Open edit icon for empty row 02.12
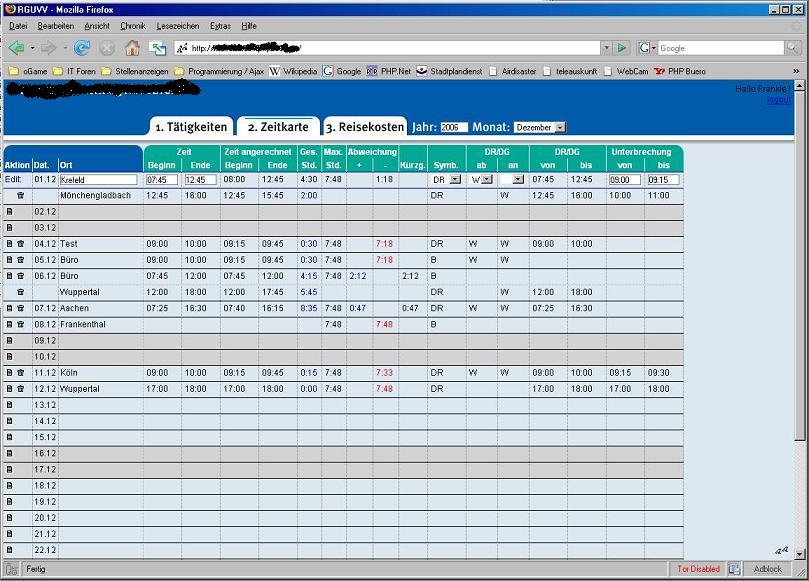Viewport: 809px width, 581px height. point(9,212)
